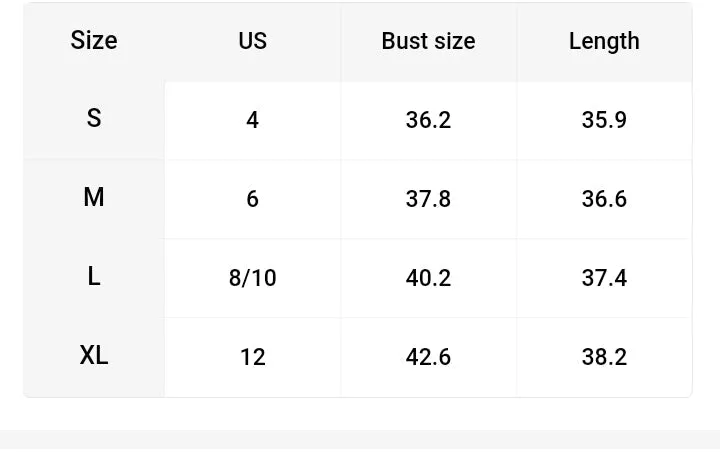Select bust size 42.6 value
This screenshot has width=720, height=452.
tap(428, 357)
